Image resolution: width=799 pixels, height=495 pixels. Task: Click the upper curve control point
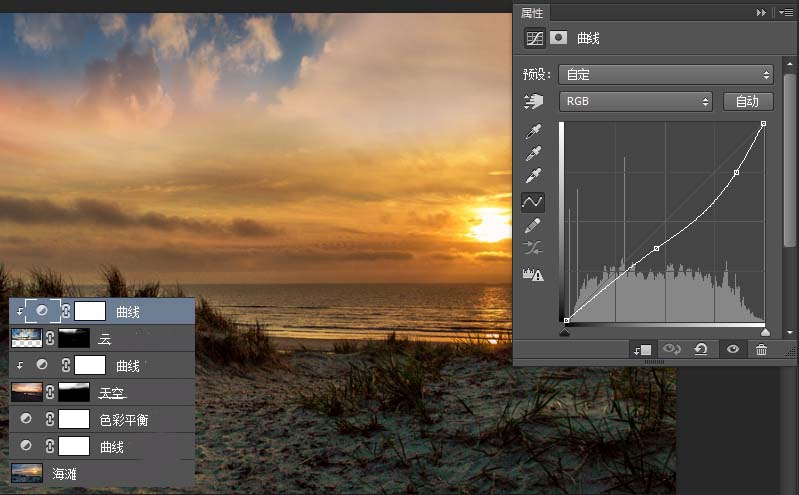coord(736,173)
